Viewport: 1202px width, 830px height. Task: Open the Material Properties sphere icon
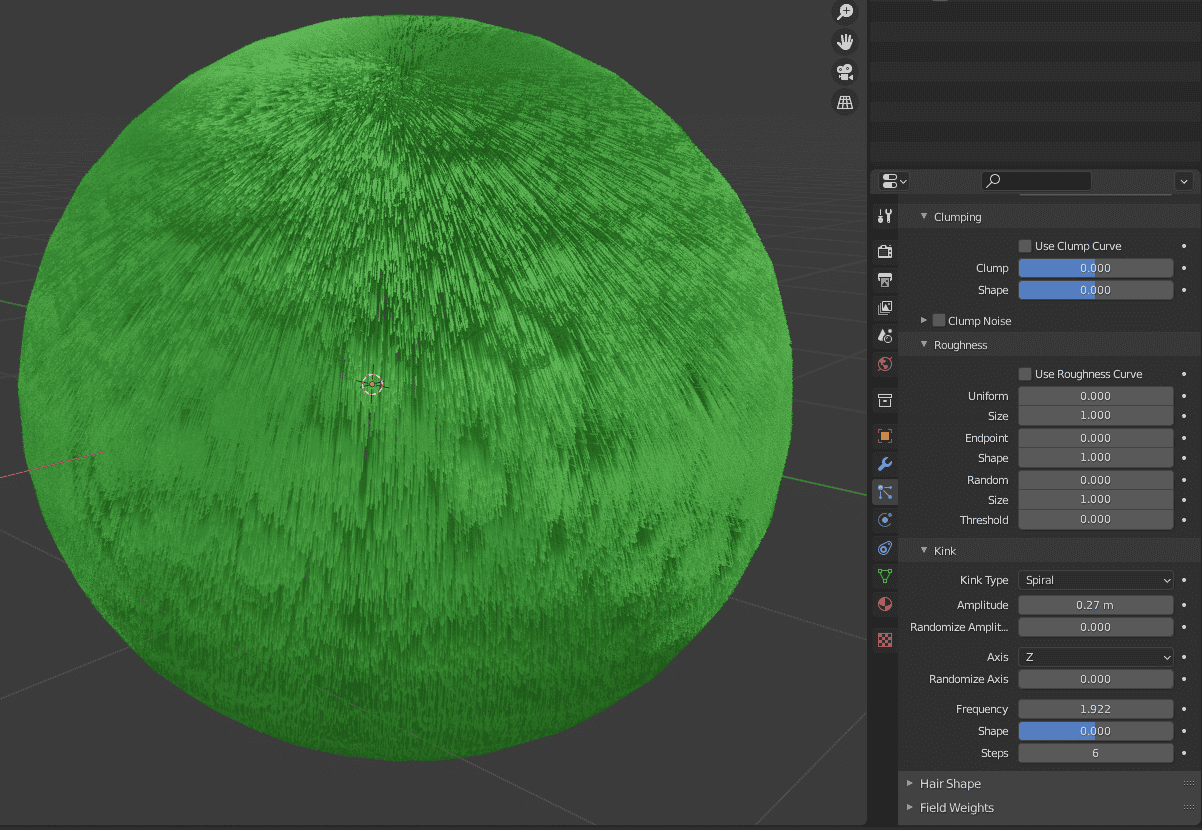[x=884, y=604]
